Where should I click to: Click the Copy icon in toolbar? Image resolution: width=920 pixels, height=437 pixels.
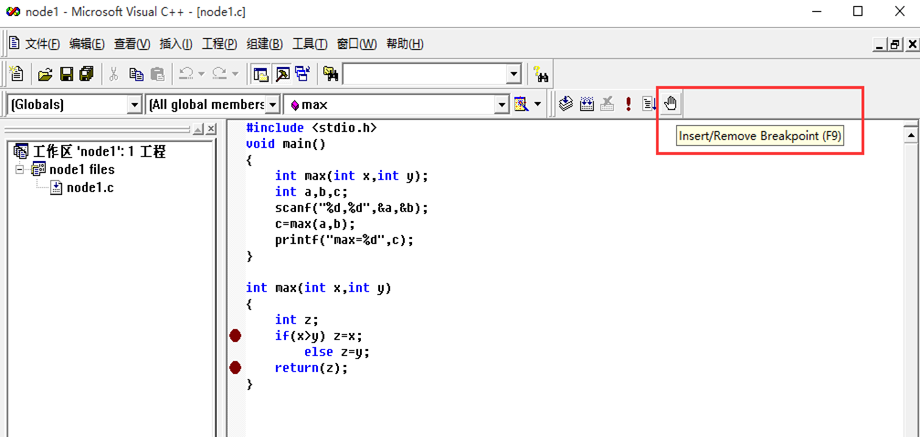[x=136, y=74]
